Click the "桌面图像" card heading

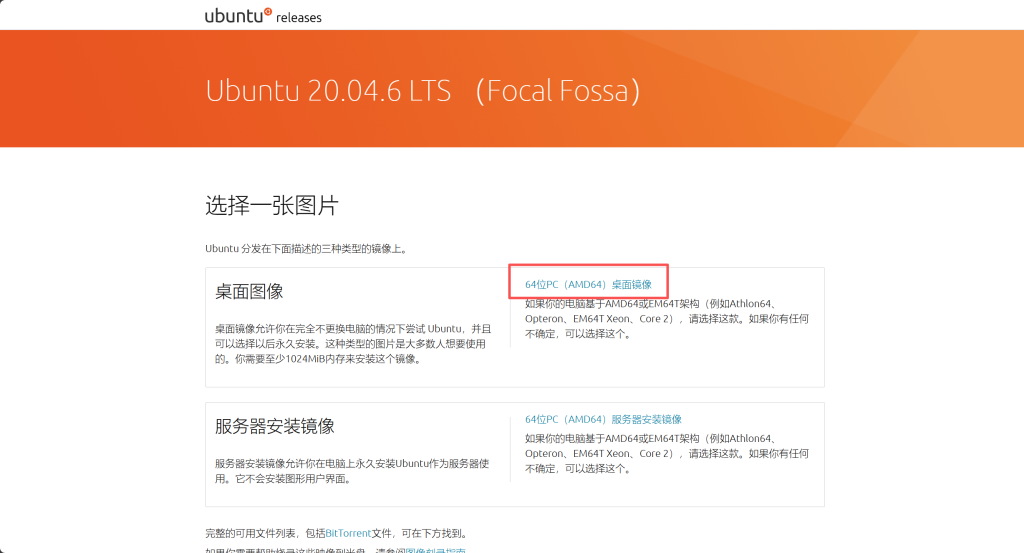(249, 291)
